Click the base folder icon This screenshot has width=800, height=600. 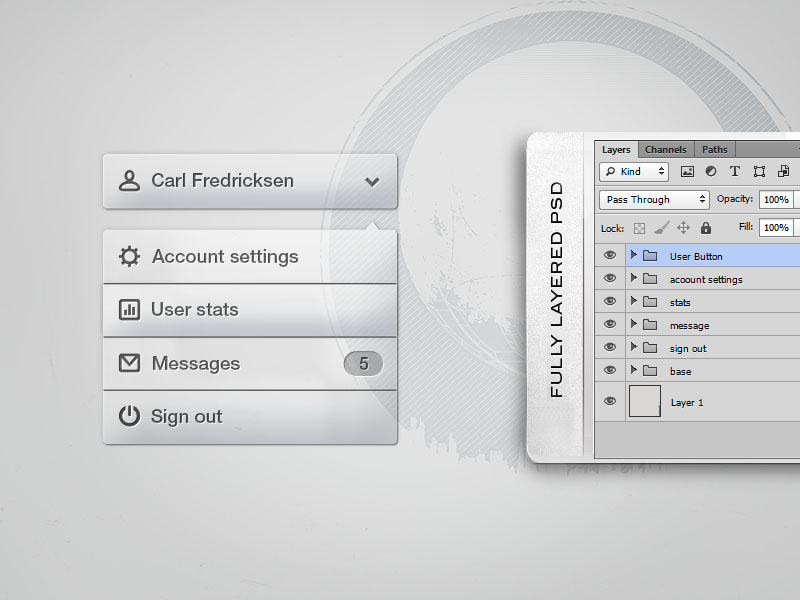[x=649, y=370]
